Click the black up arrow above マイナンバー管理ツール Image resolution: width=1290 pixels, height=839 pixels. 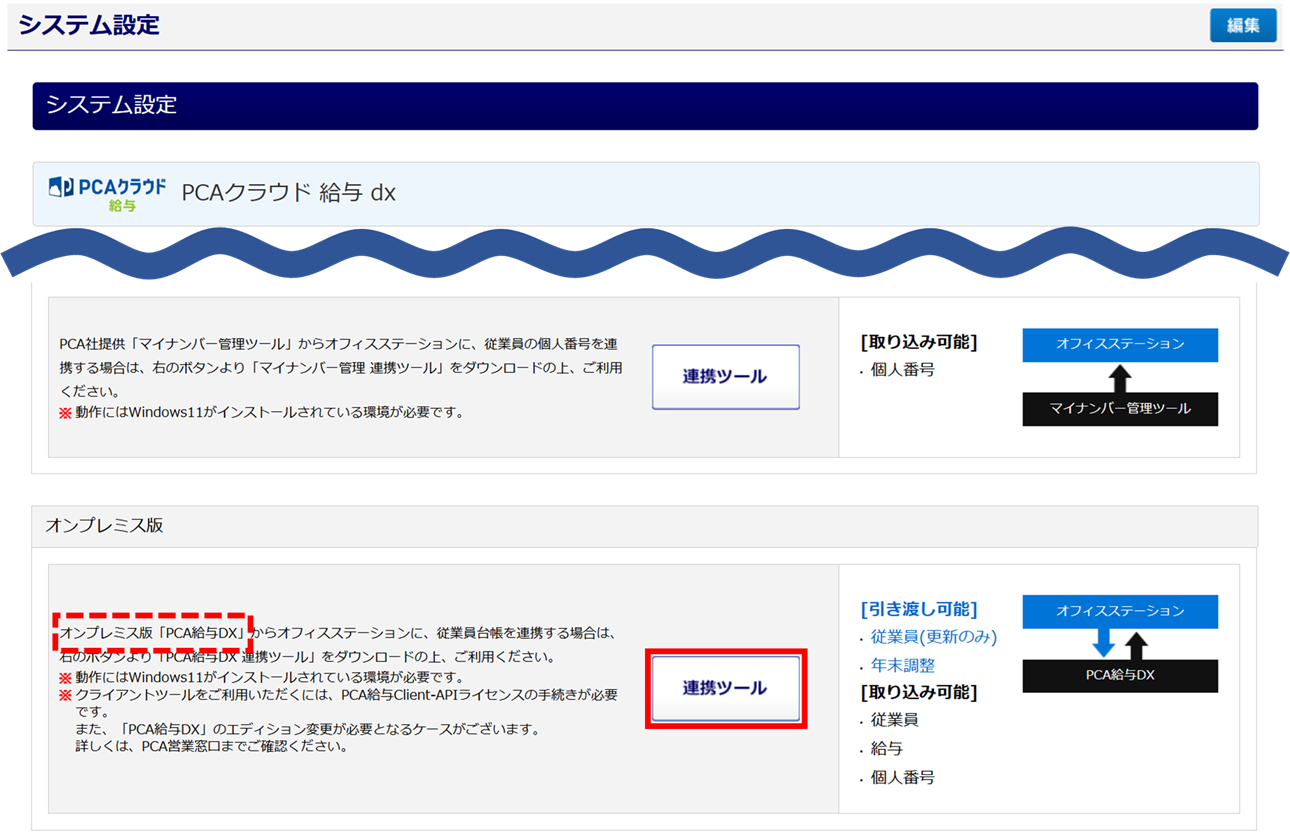click(1120, 377)
